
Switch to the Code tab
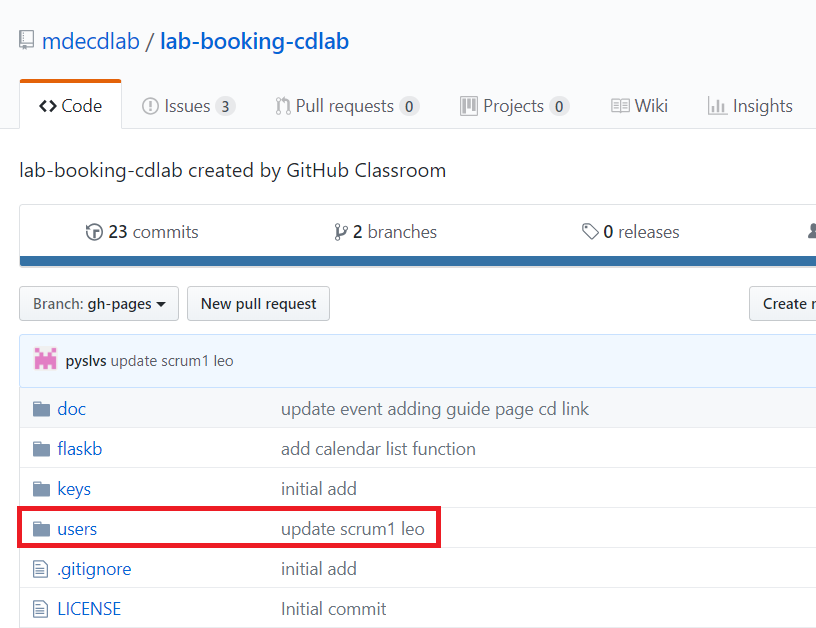pos(70,105)
